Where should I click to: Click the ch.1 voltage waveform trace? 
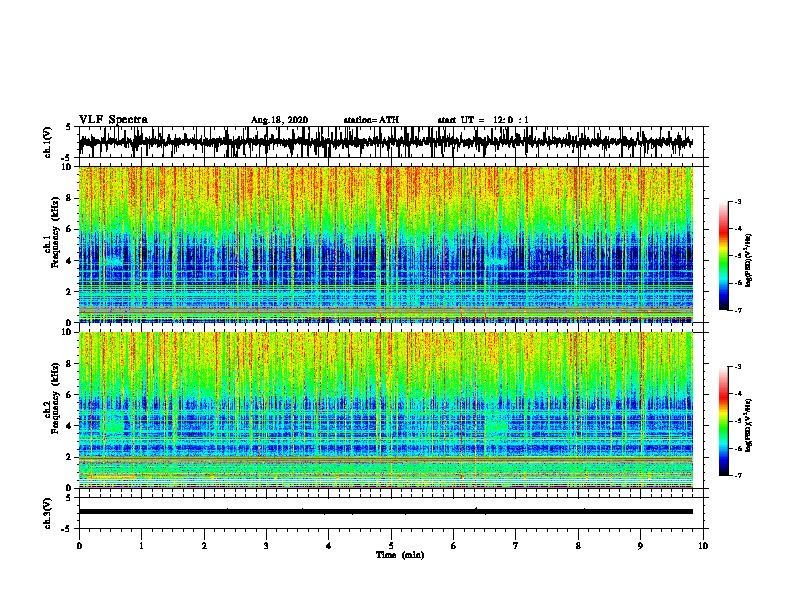(385, 142)
